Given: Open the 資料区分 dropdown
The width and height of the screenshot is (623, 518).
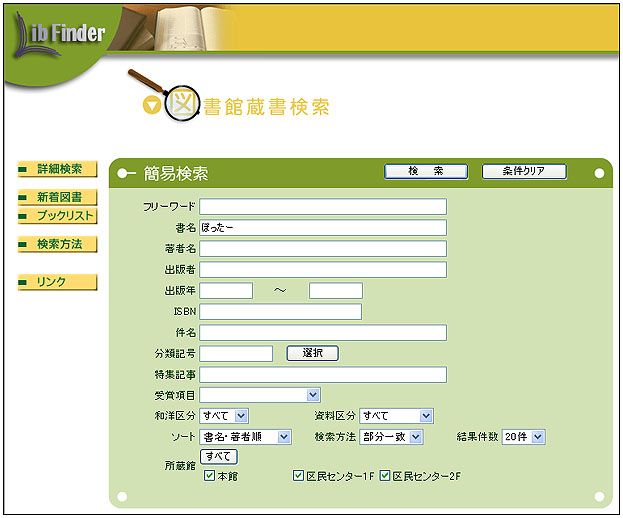Looking at the screenshot, I should point(396,416).
